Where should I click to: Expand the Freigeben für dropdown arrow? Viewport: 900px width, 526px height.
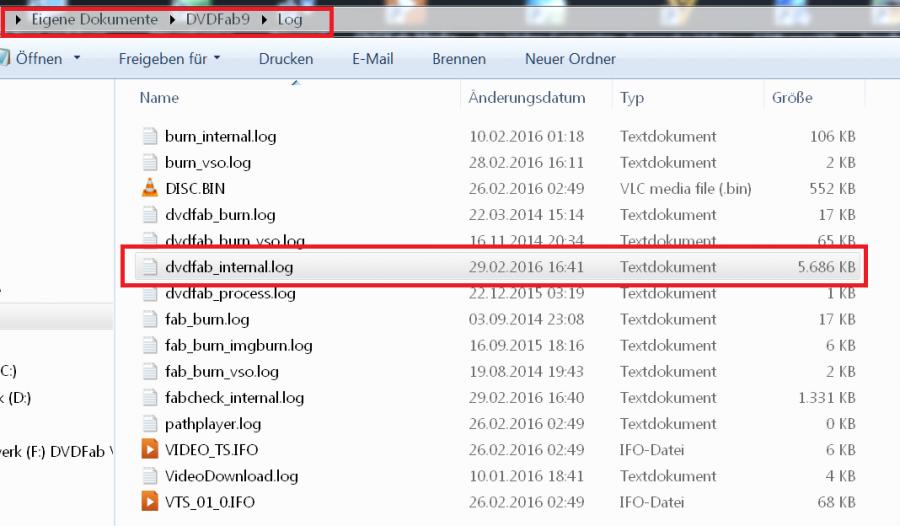click(x=217, y=59)
